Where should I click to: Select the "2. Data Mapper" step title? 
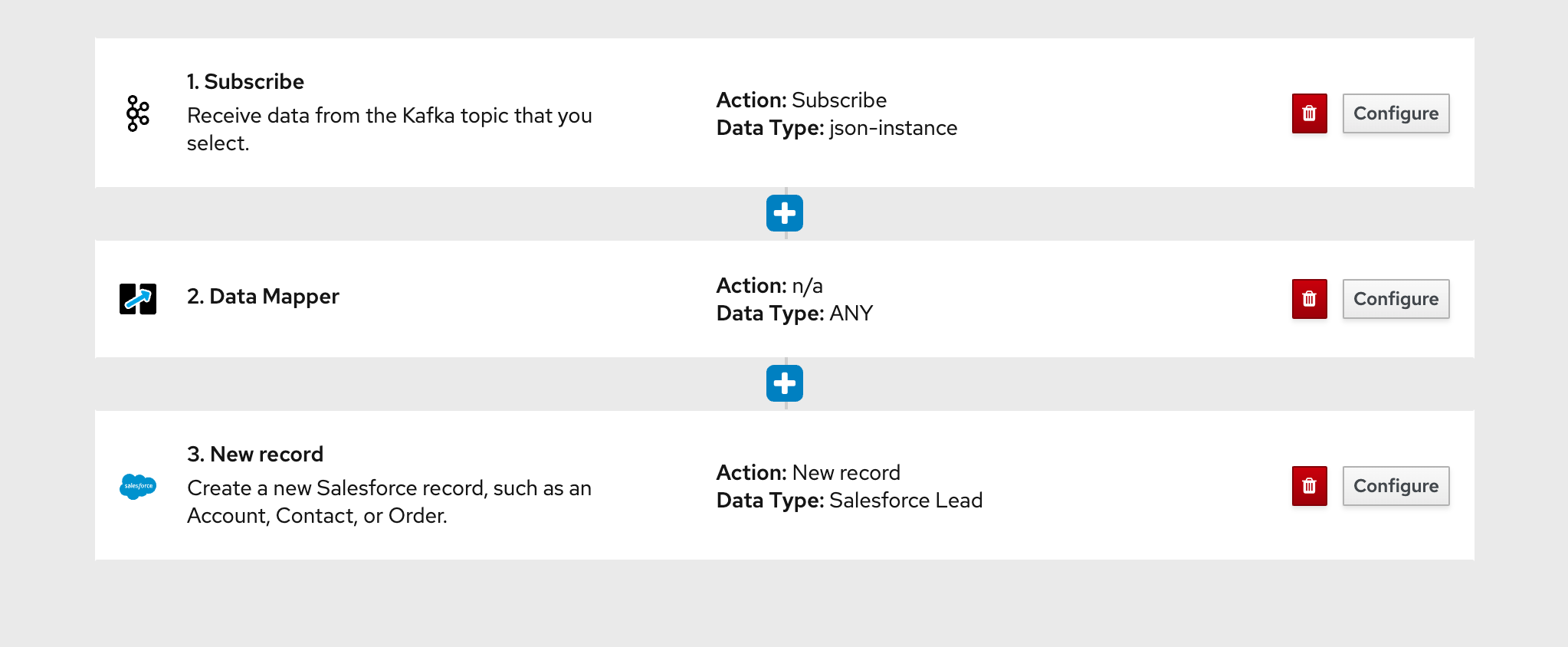click(263, 297)
